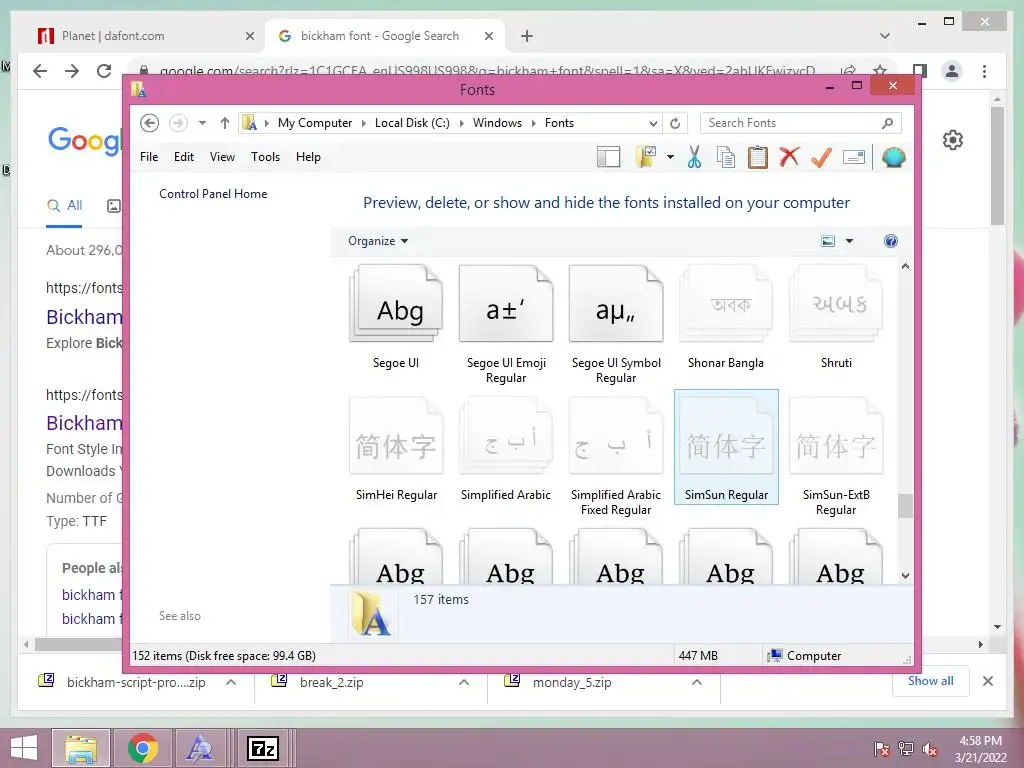The width and height of the screenshot is (1024, 768).
Task: Click the Rename icon in Fonts toolbar
Action: [854, 157]
